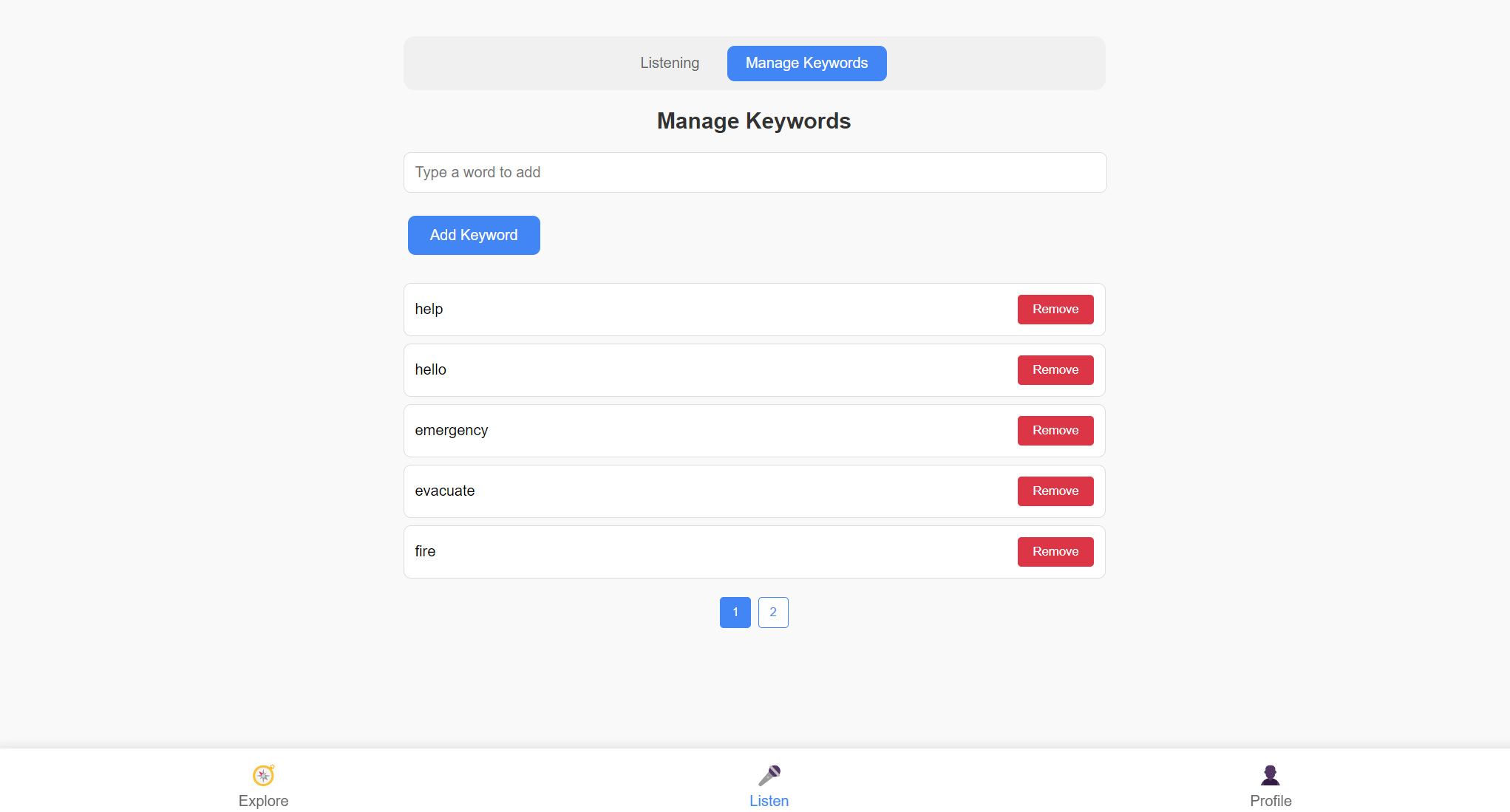
Task: Focus the 'Type a word to add' field
Action: [x=755, y=173]
